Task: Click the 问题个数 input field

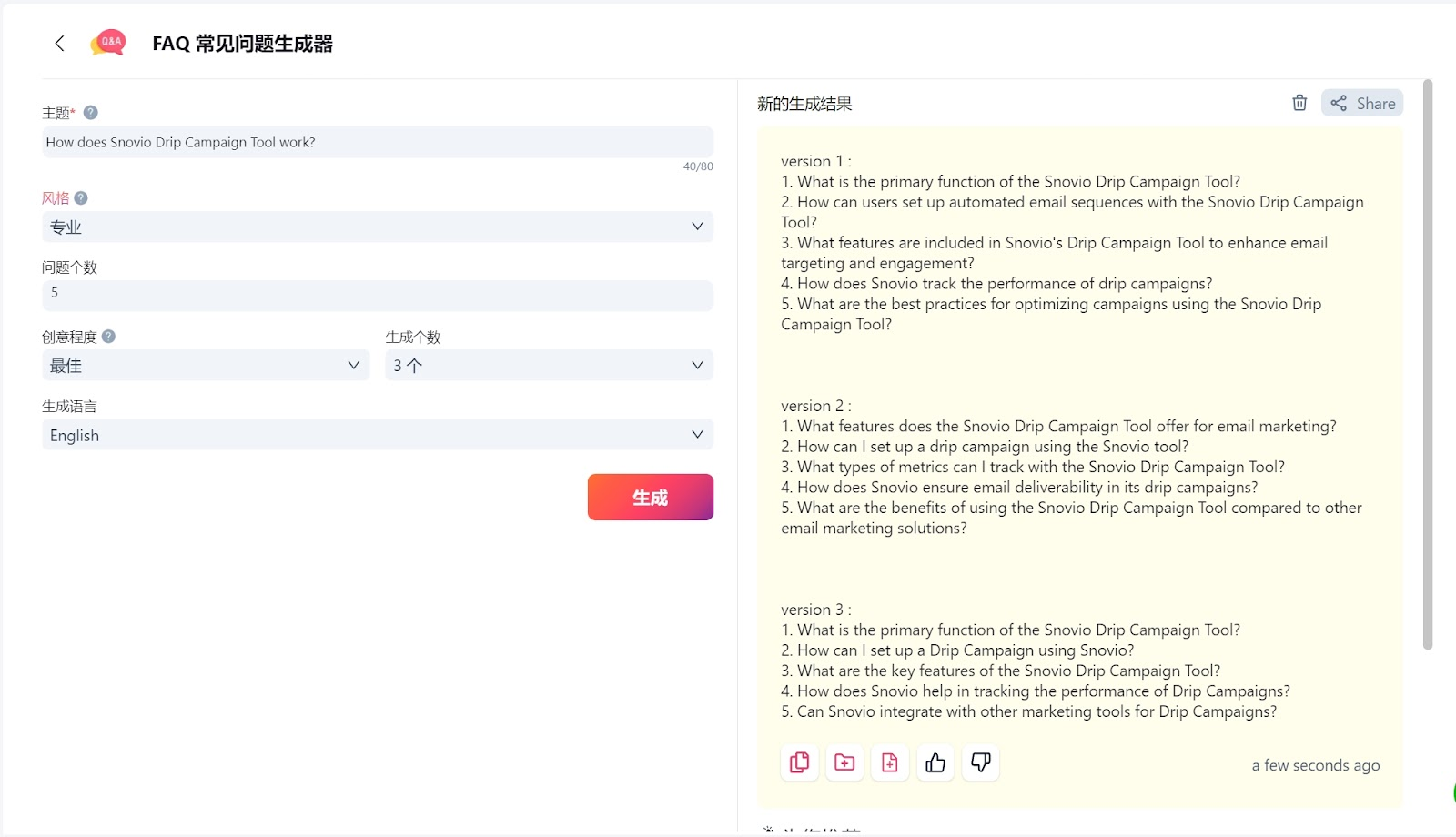Action: pyautogui.click(x=378, y=295)
